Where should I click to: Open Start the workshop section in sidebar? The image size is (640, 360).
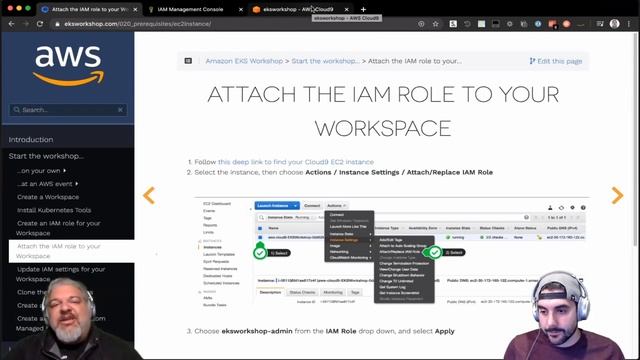46,156
